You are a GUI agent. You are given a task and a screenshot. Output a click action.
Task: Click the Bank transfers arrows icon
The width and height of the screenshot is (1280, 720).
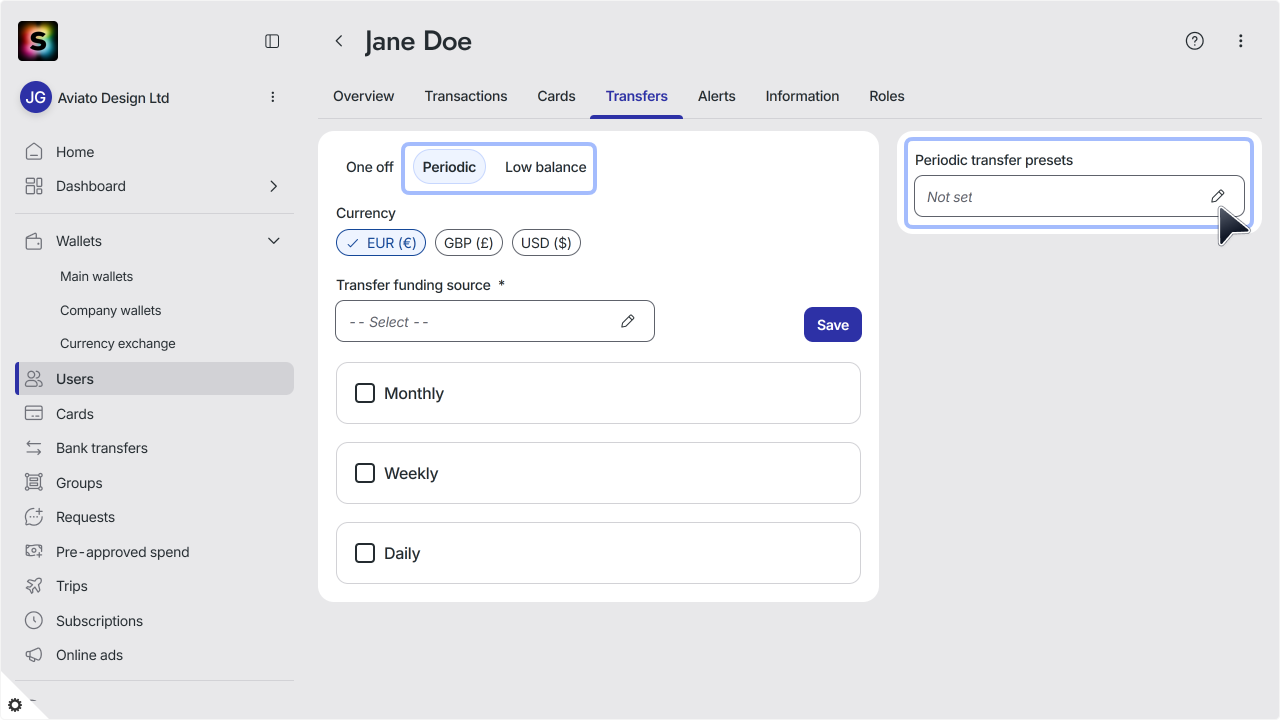pyautogui.click(x=34, y=448)
